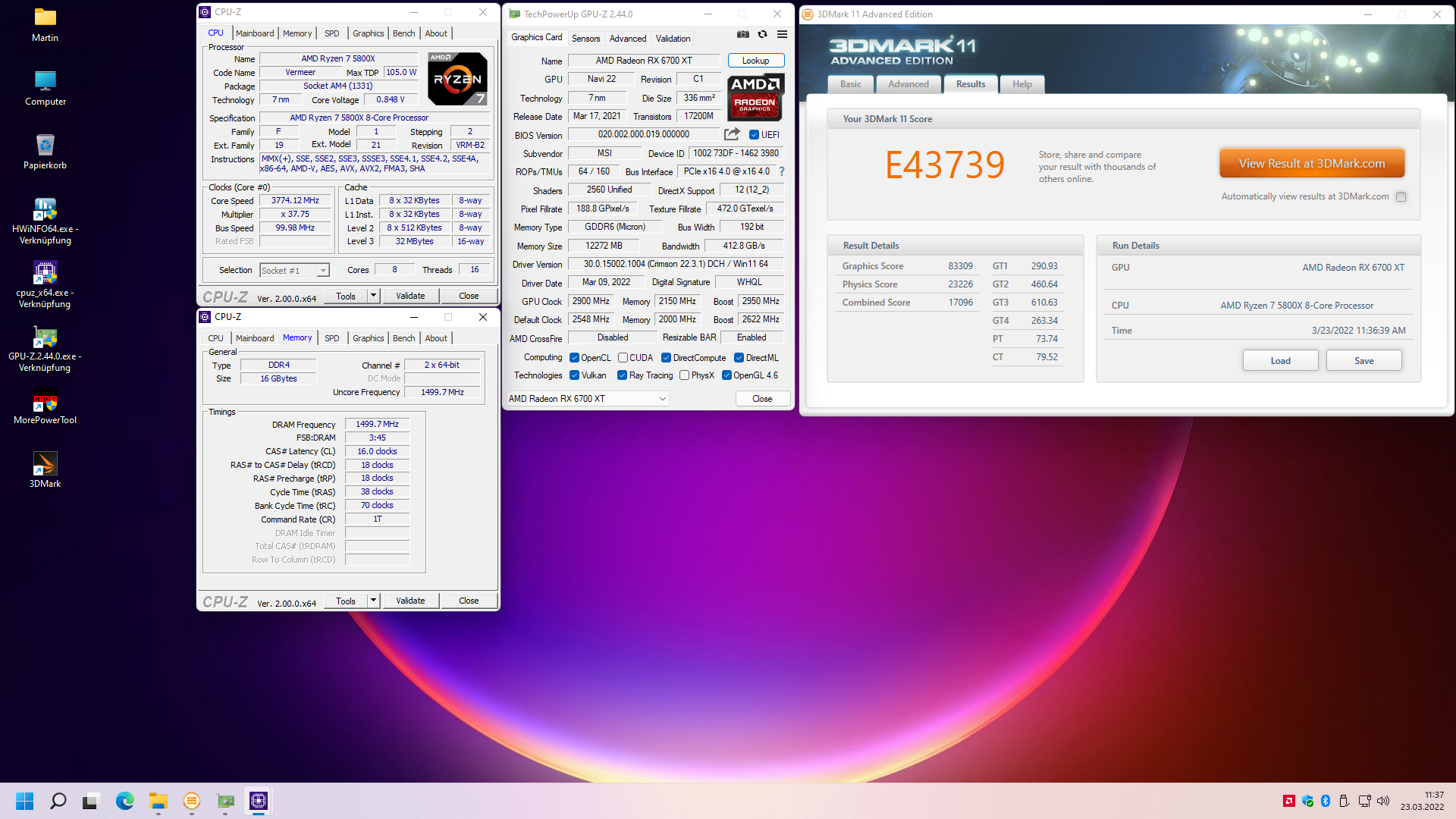Click the CPU-Z taskbar icon
The image size is (1456, 819).
point(259,801)
